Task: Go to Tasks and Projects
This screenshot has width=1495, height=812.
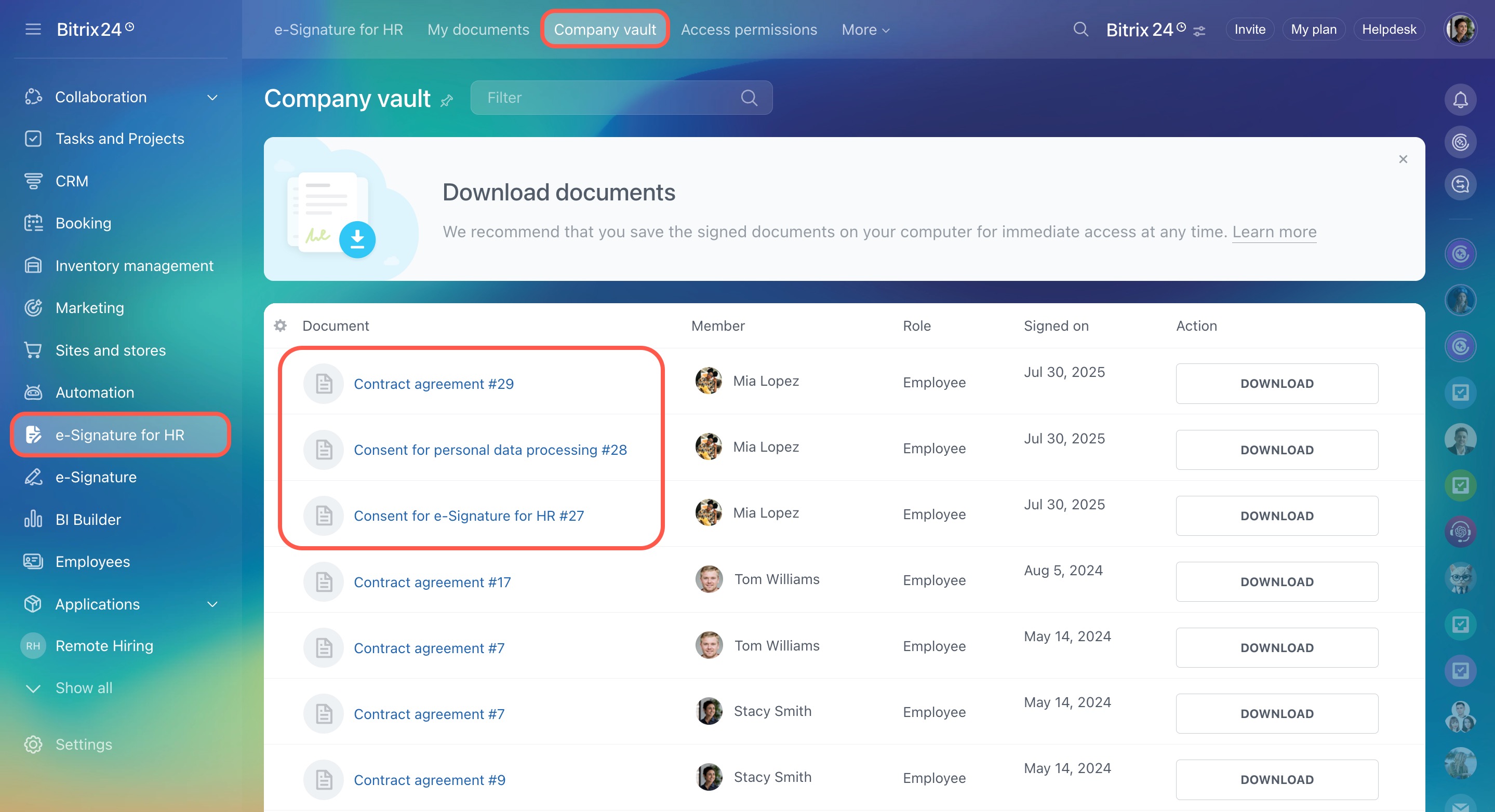Action: point(121,139)
